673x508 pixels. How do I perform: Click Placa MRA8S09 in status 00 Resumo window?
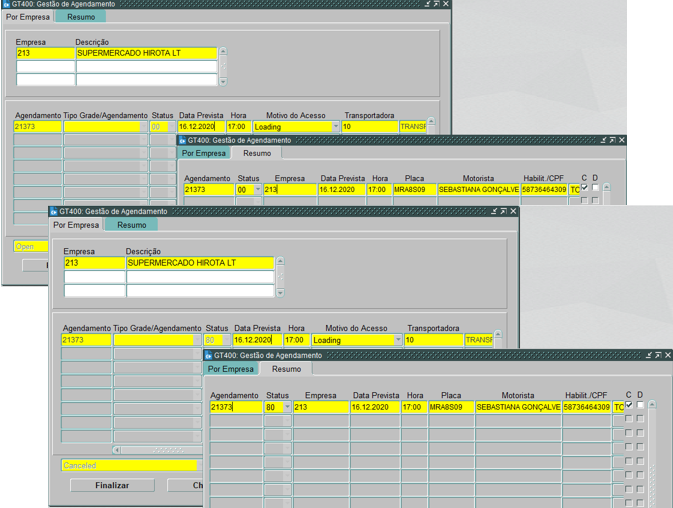tap(415, 189)
